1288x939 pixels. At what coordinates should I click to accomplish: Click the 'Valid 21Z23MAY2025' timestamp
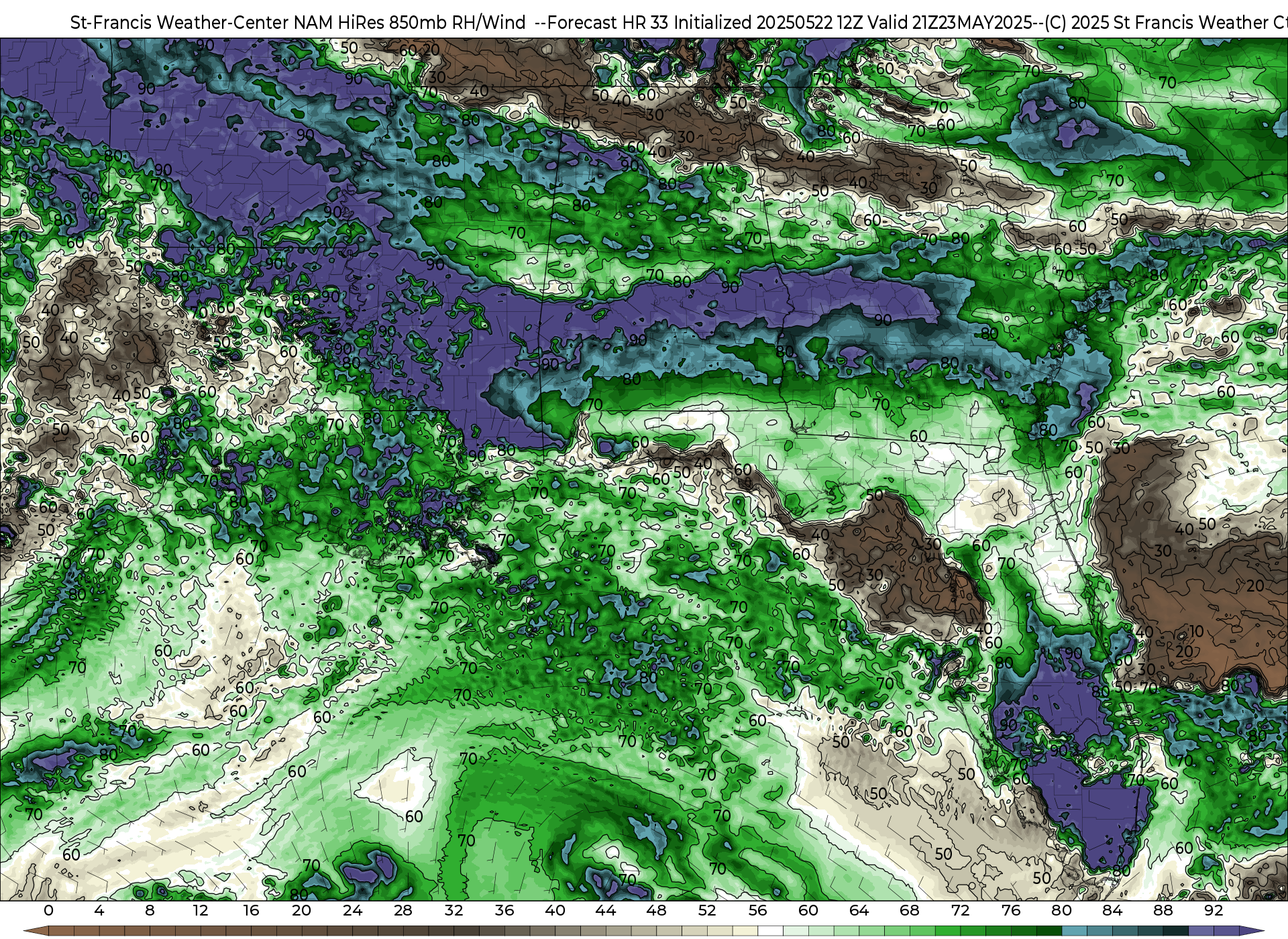(x=949, y=22)
